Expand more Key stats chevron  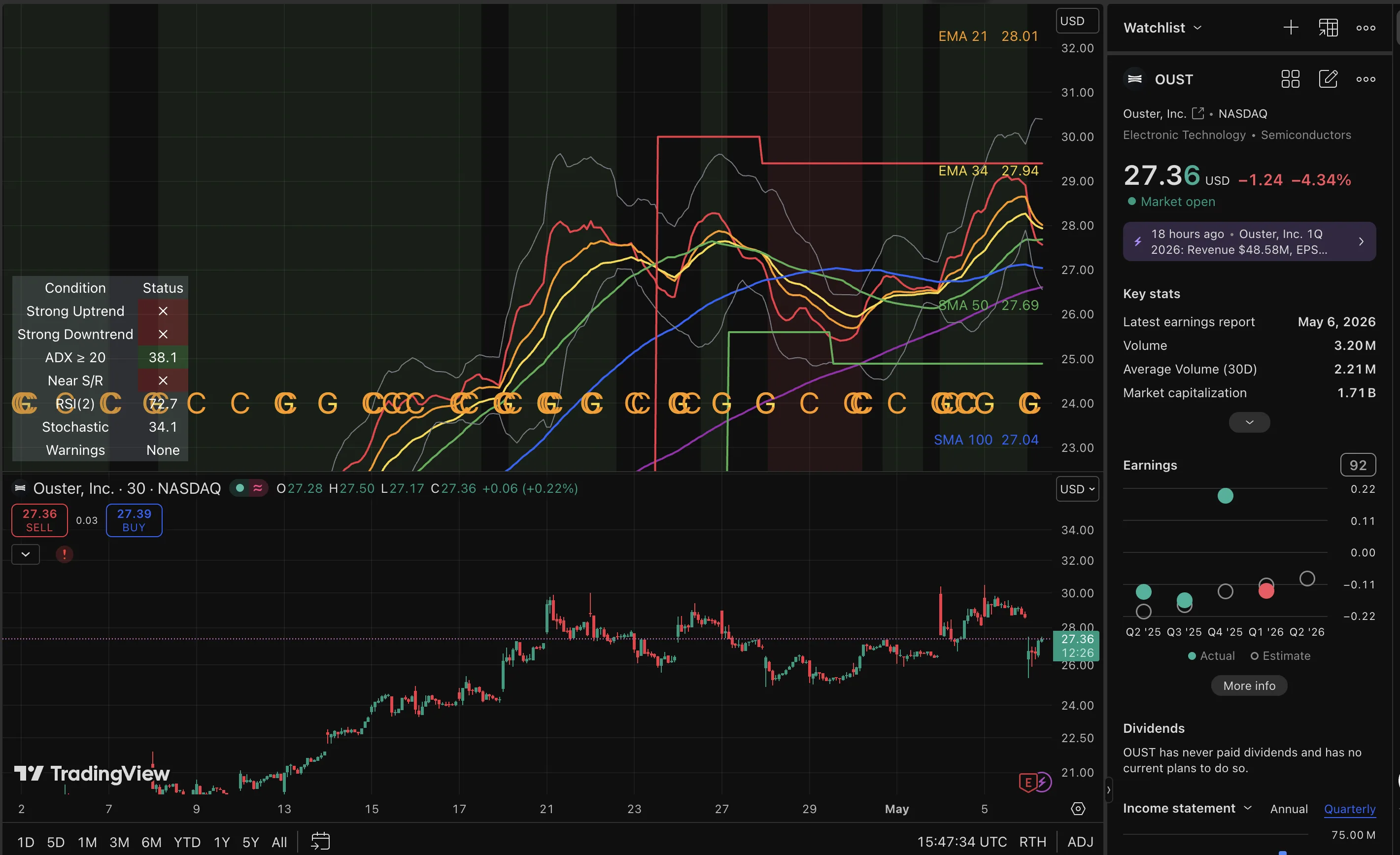coord(1249,422)
